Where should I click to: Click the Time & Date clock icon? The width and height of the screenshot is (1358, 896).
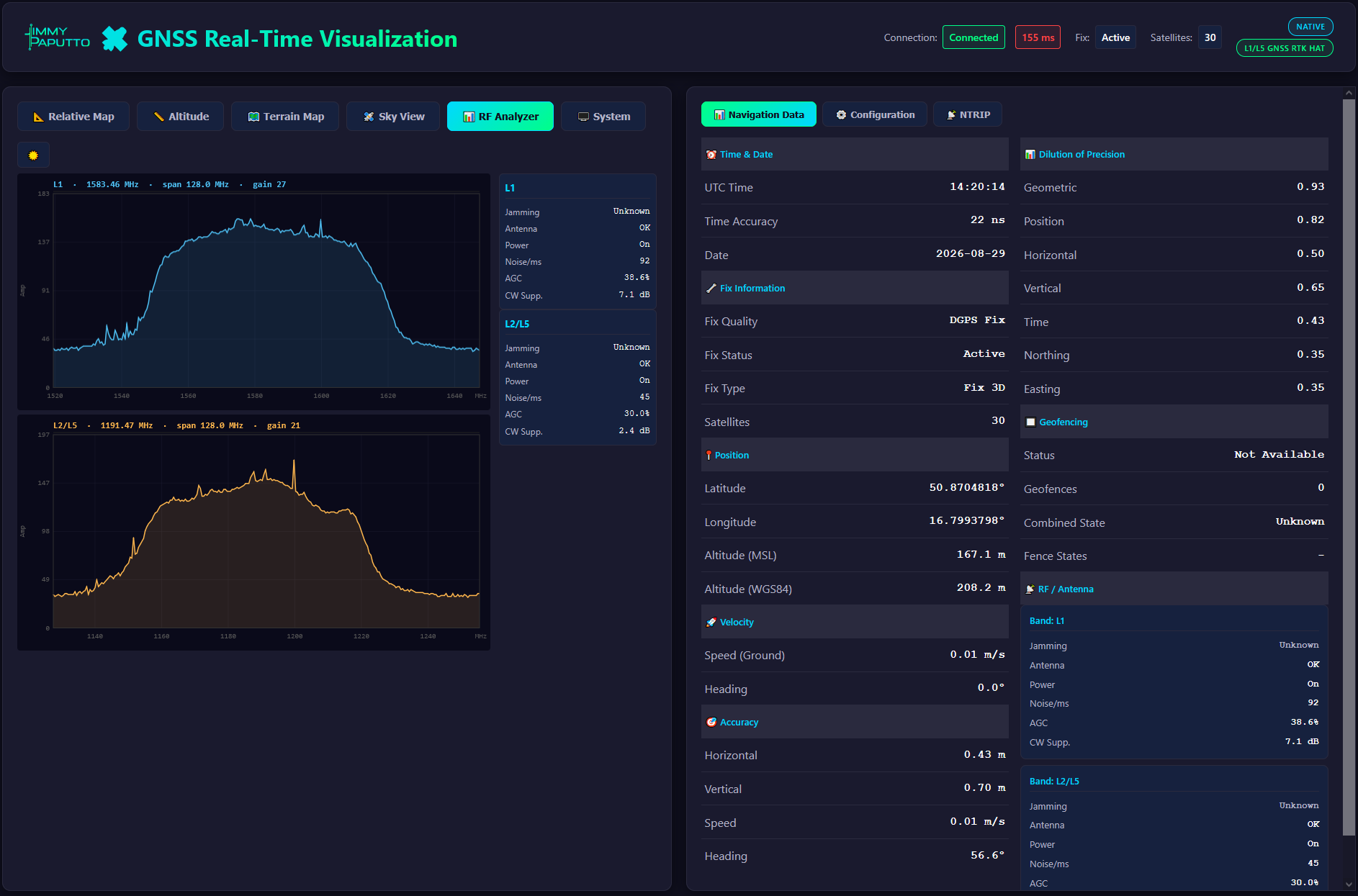coord(711,155)
